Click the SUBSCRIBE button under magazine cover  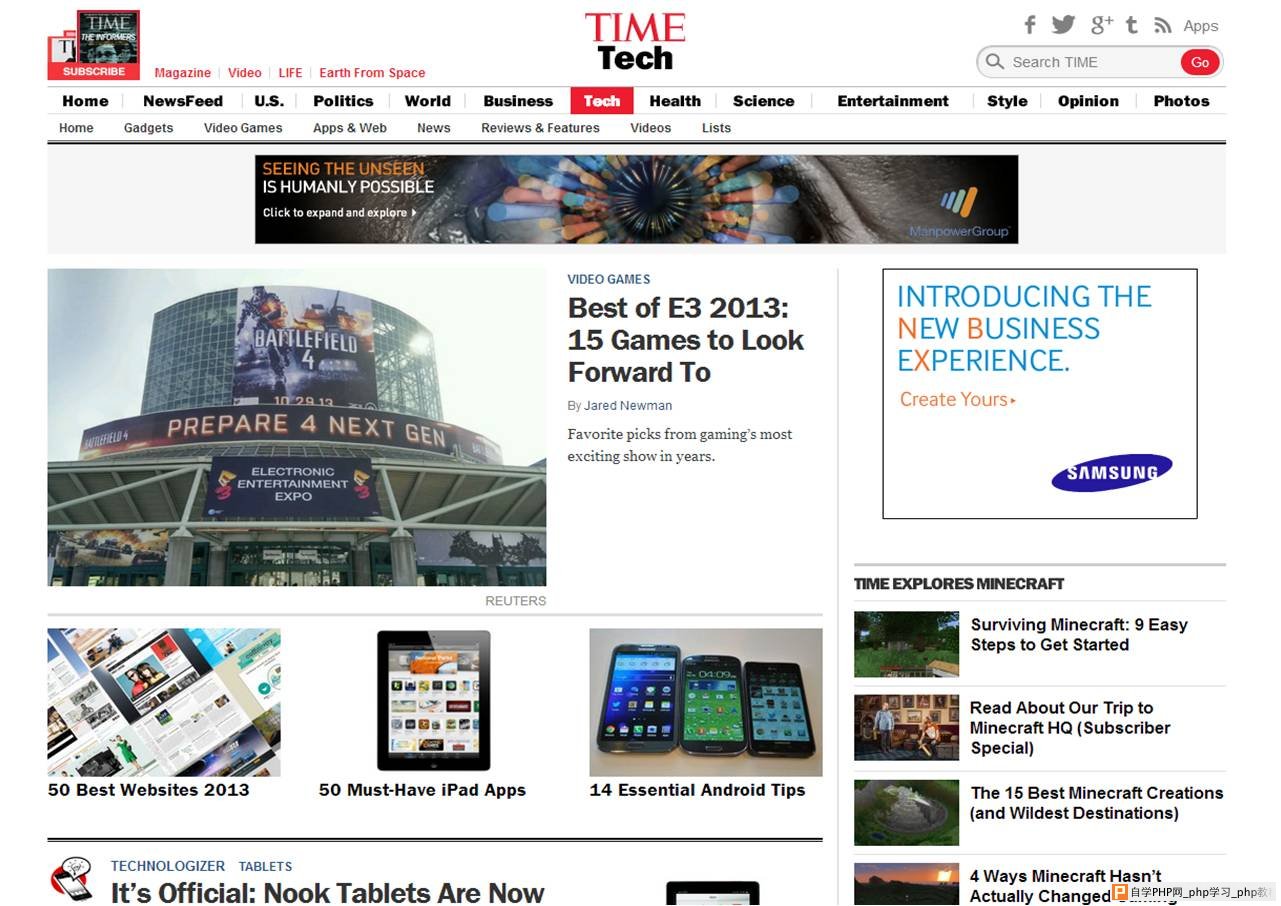click(x=94, y=72)
